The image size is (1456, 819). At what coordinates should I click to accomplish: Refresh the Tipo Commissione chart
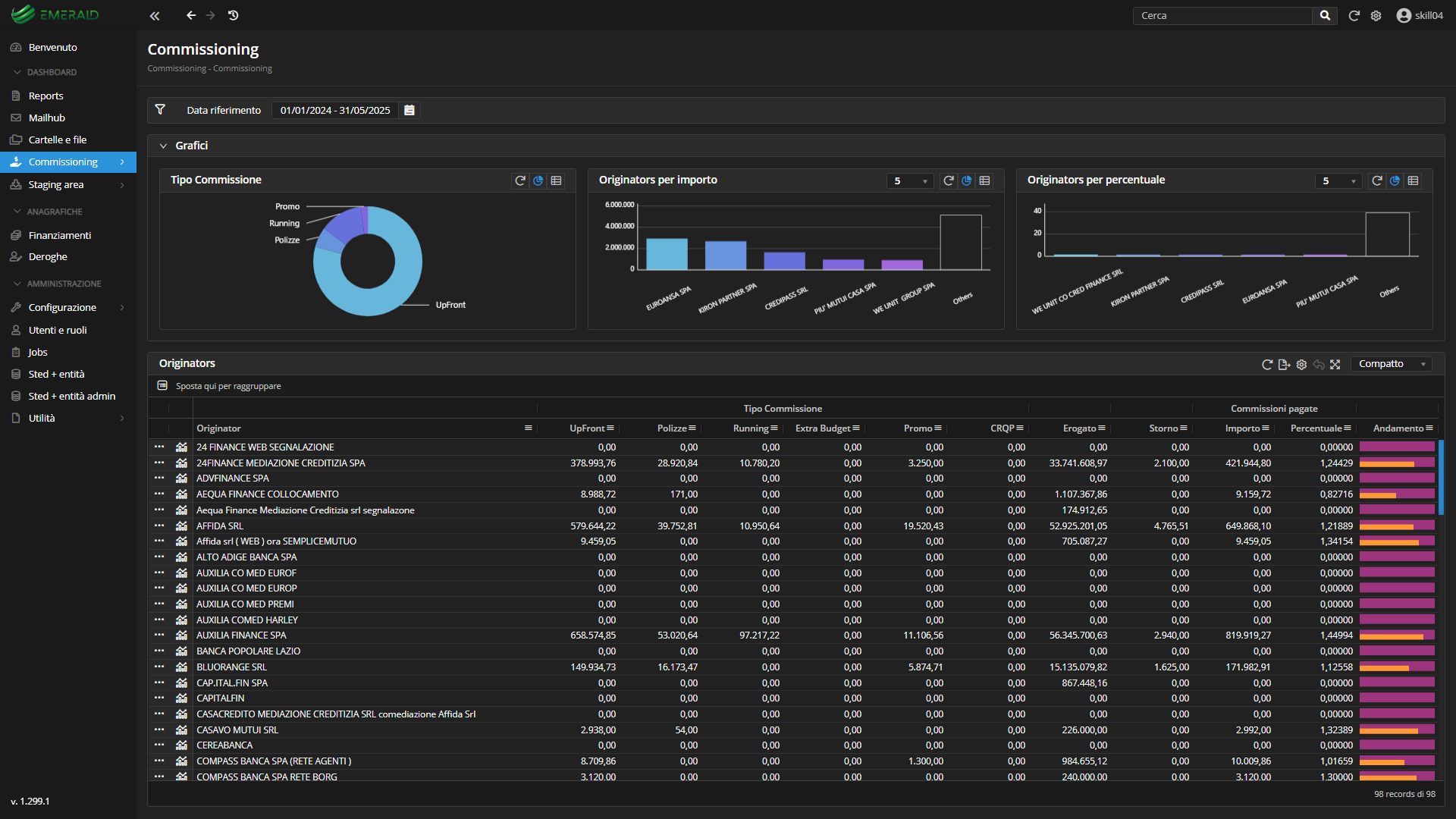(x=520, y=180)
